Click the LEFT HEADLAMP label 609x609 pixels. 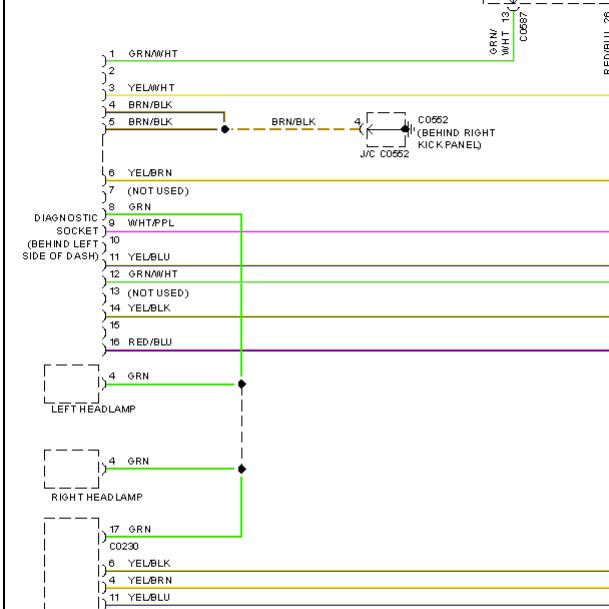94,409
